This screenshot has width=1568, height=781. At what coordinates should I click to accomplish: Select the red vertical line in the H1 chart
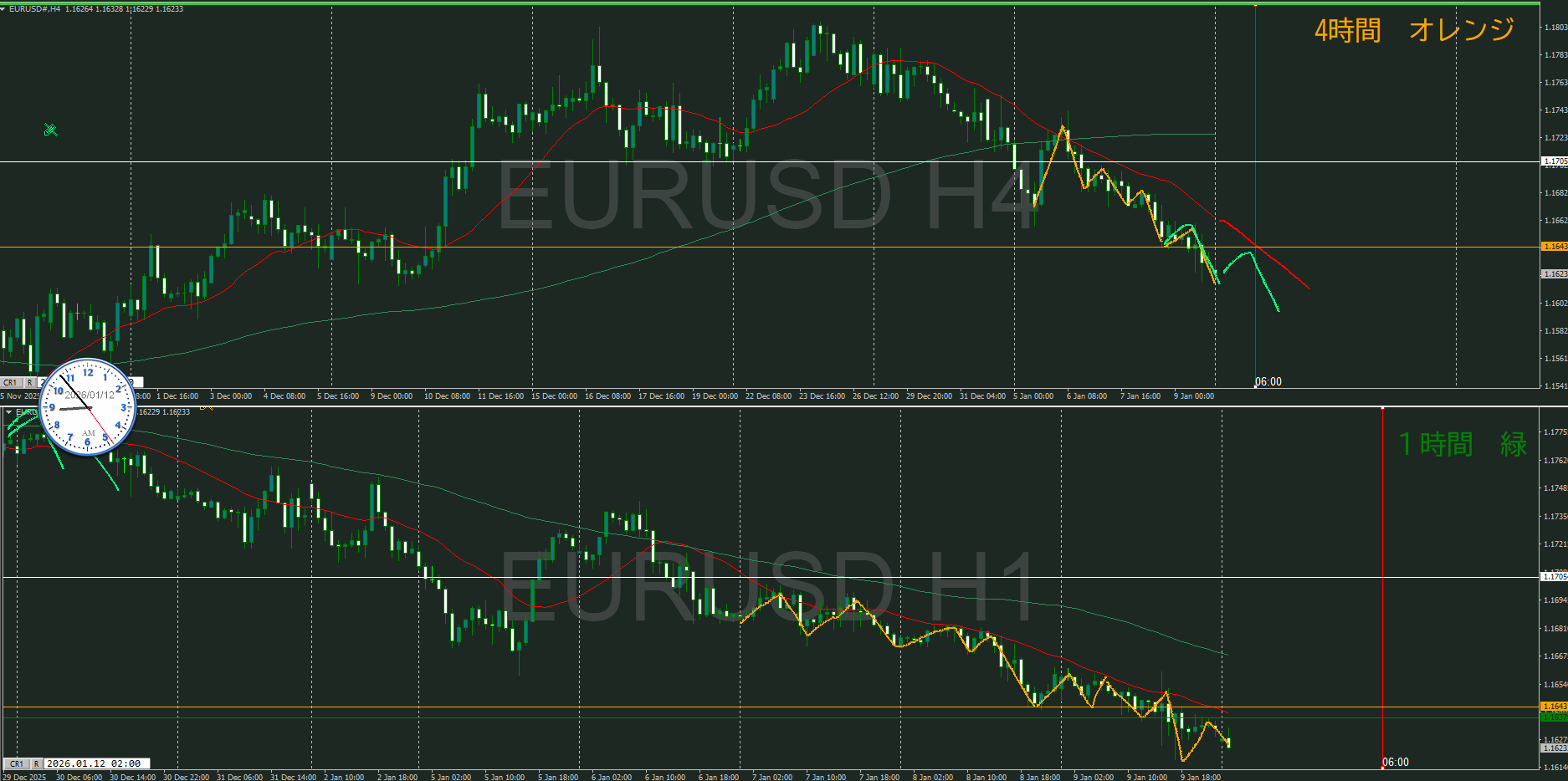coord(1382,585)
